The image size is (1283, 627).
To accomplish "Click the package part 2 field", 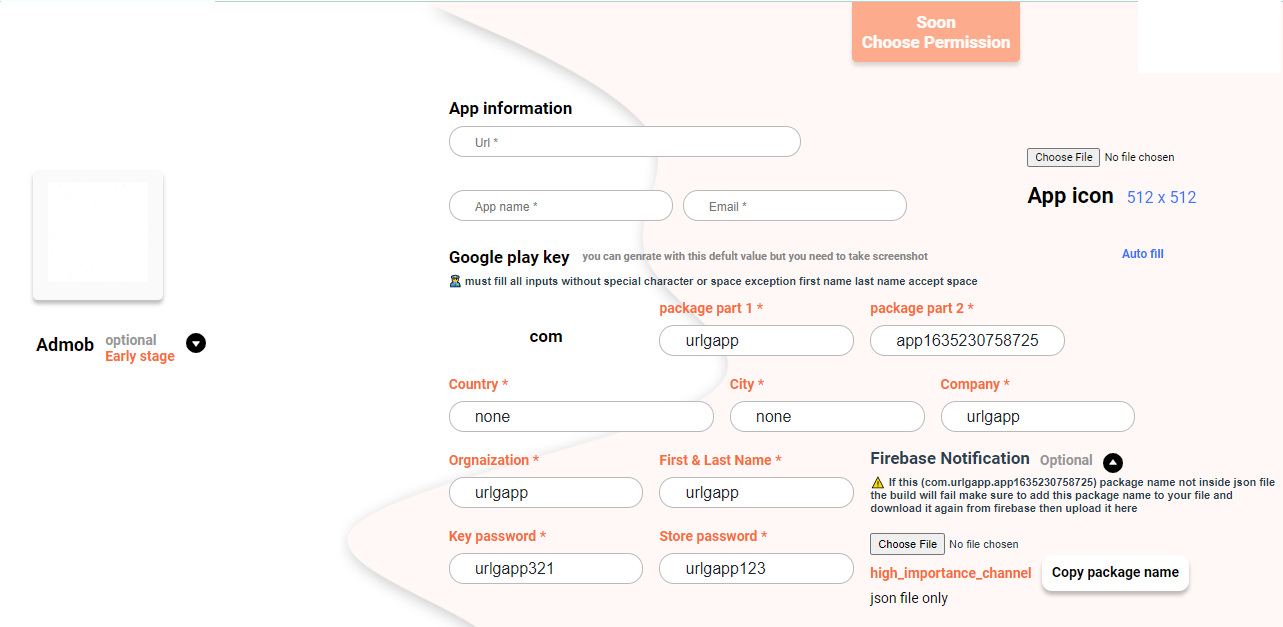I will pyautogui.click(x=967, y=340).
